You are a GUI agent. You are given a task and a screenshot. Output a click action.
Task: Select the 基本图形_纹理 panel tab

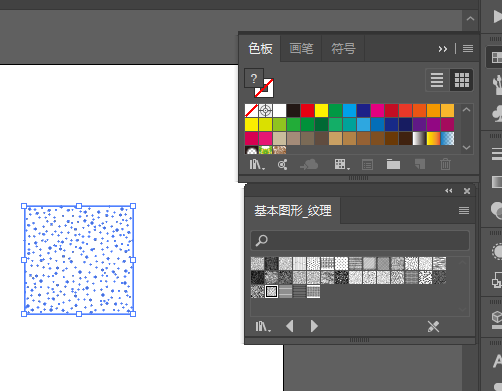tap(293, 211)
